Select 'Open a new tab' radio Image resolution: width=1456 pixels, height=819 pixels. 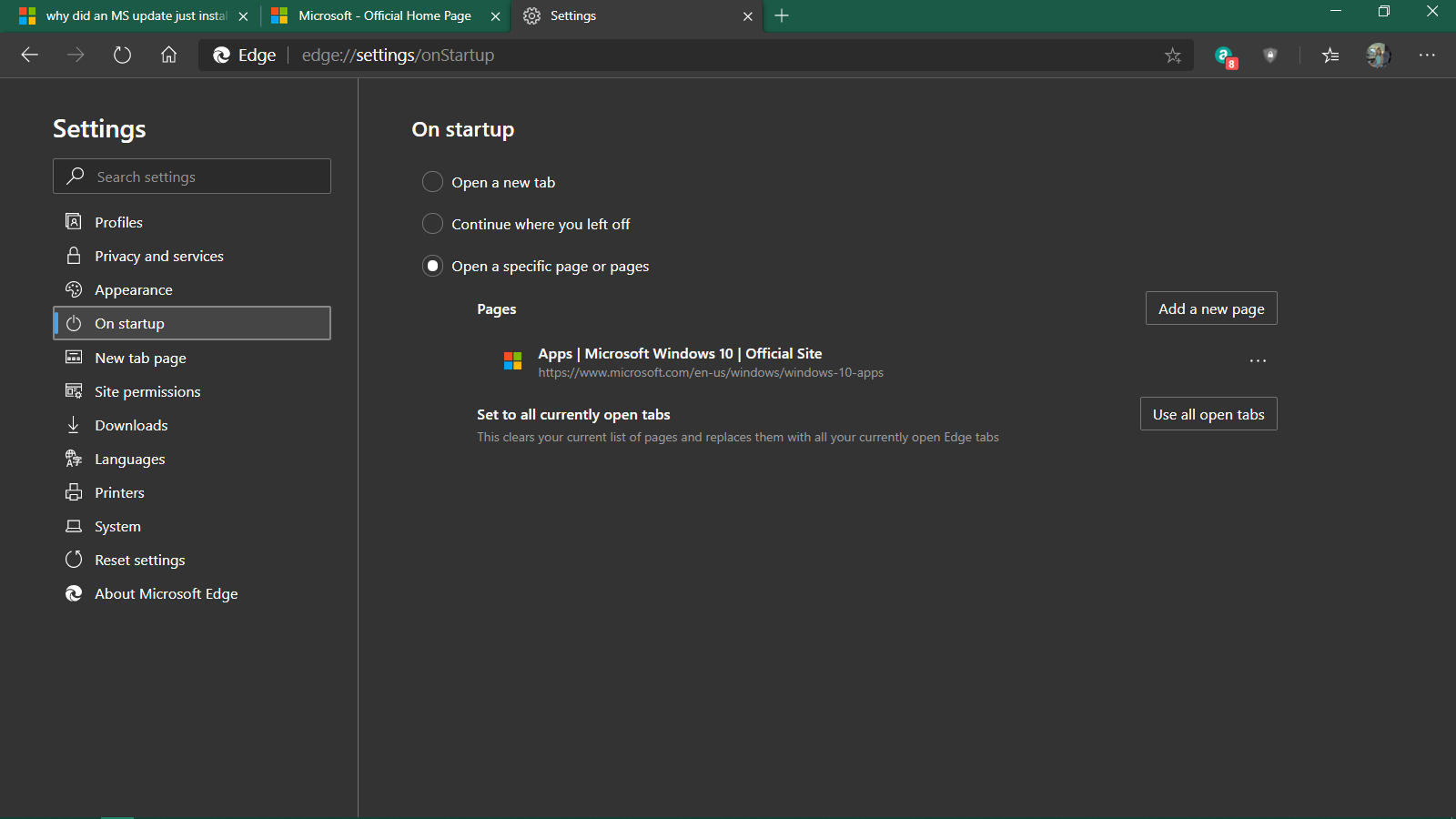click(432, 182)
